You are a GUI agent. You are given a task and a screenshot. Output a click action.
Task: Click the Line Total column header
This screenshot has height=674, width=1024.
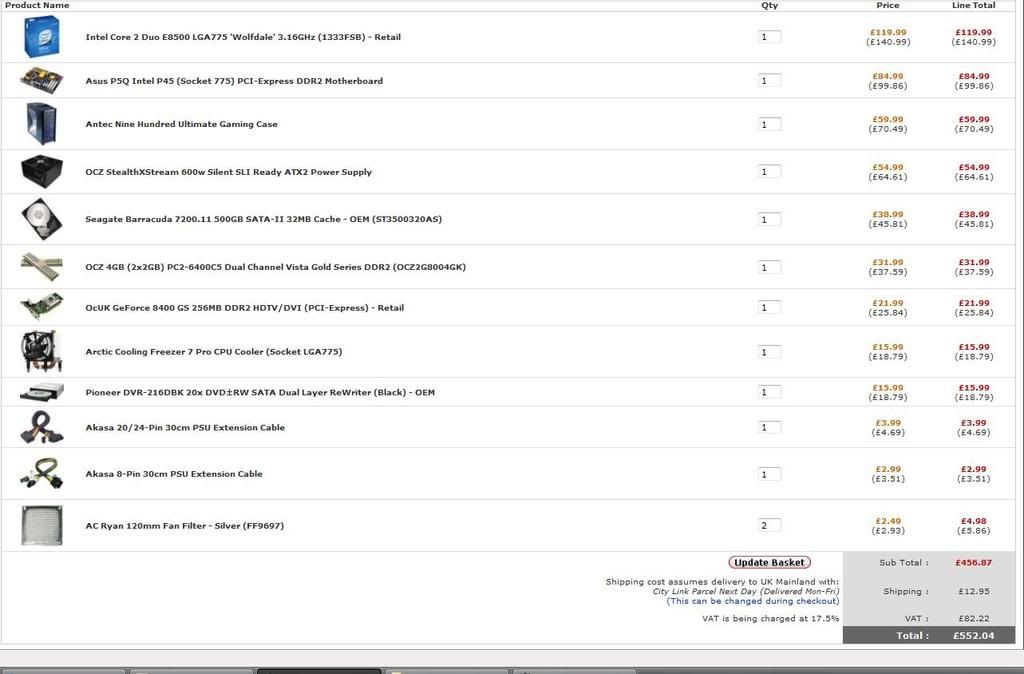pos(973,5)
